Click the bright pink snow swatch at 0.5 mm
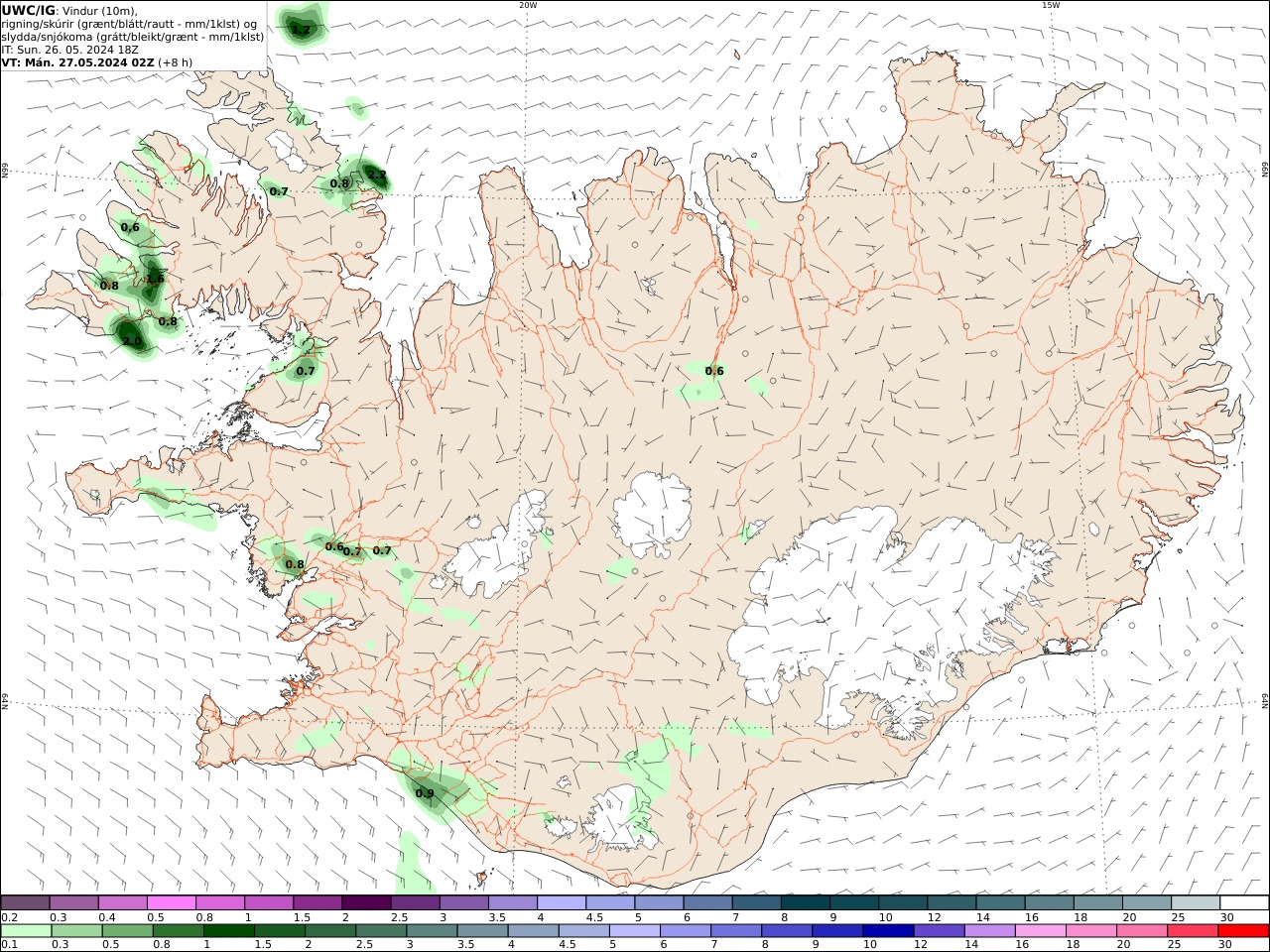The width and height of the screenshot is (1270, 952). coord(172,903)
